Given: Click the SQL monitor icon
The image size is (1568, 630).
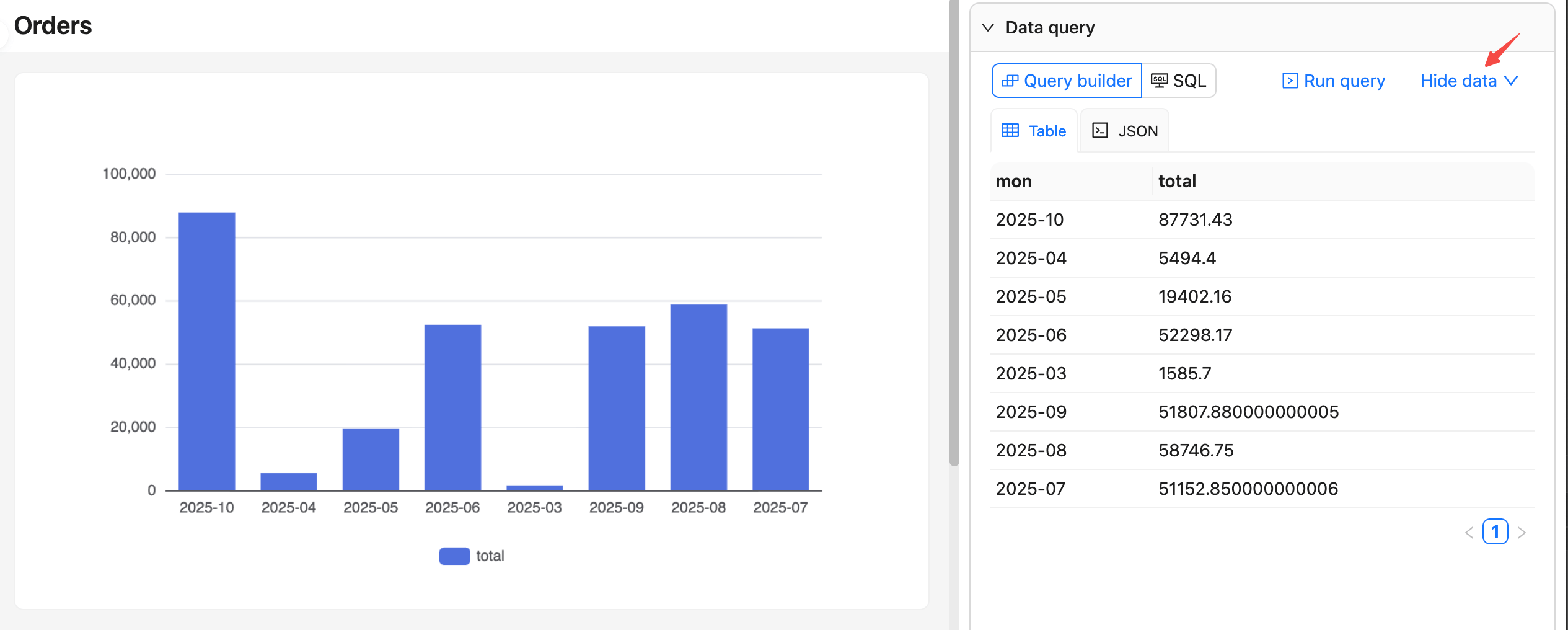Looking at the screenshot, I should pos(1159,81).
